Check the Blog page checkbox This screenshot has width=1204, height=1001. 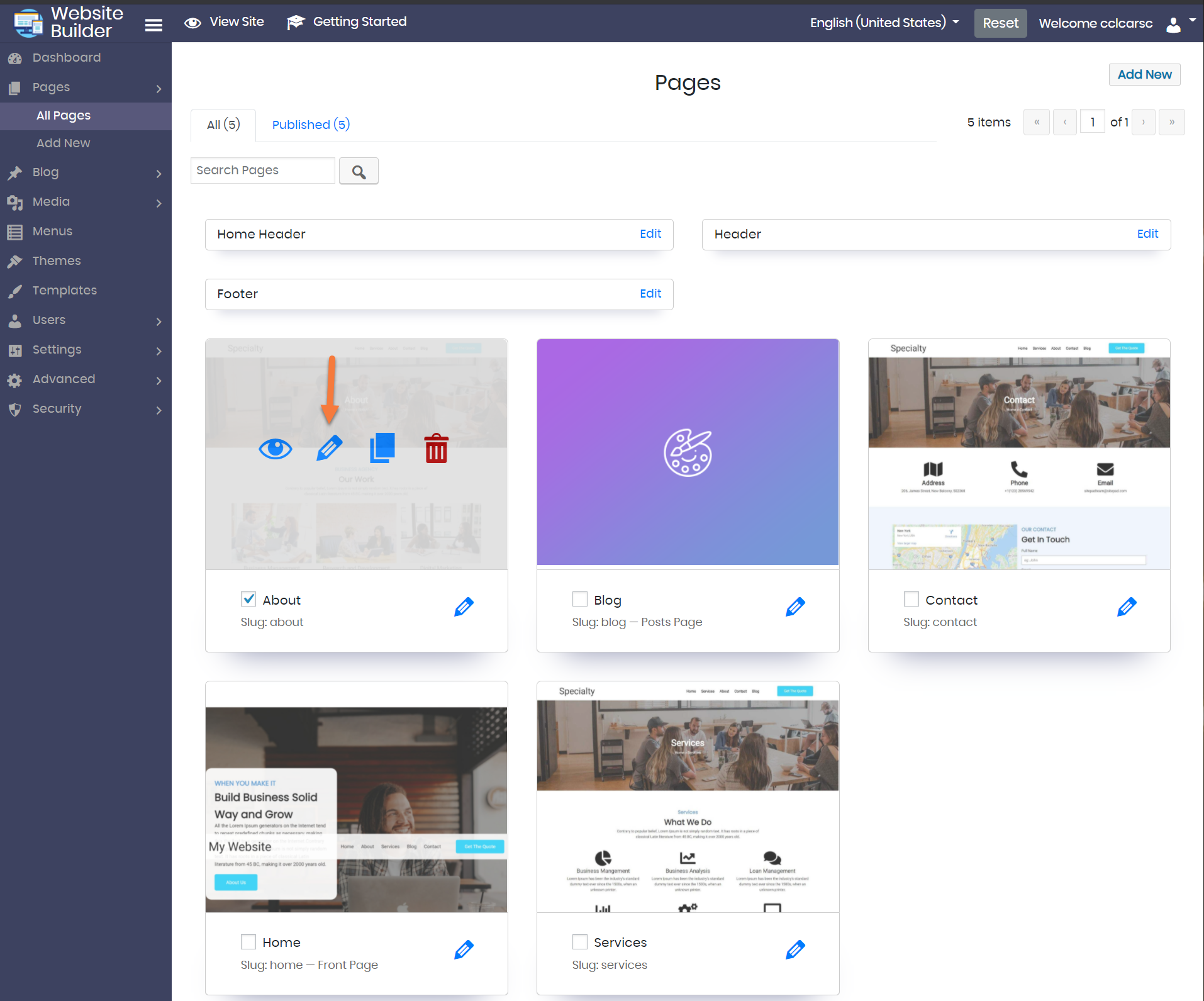(579, 599)
